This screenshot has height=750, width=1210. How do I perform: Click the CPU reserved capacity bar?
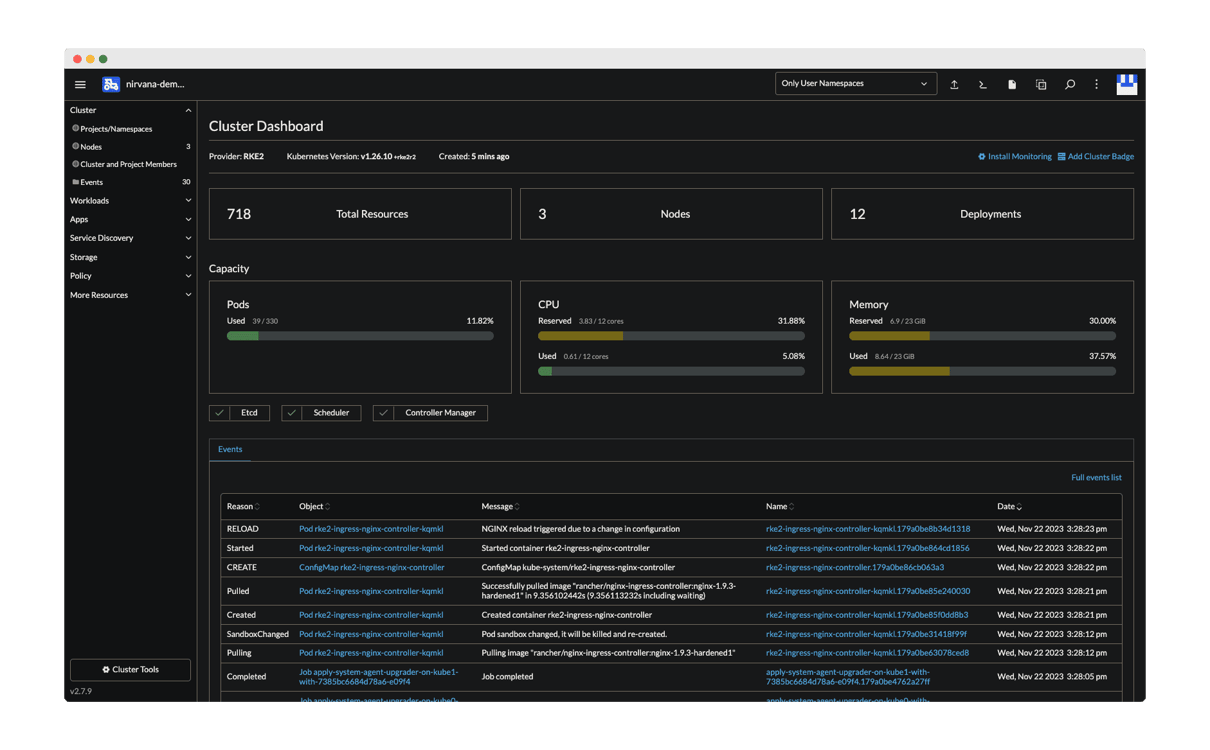[671, 336]
